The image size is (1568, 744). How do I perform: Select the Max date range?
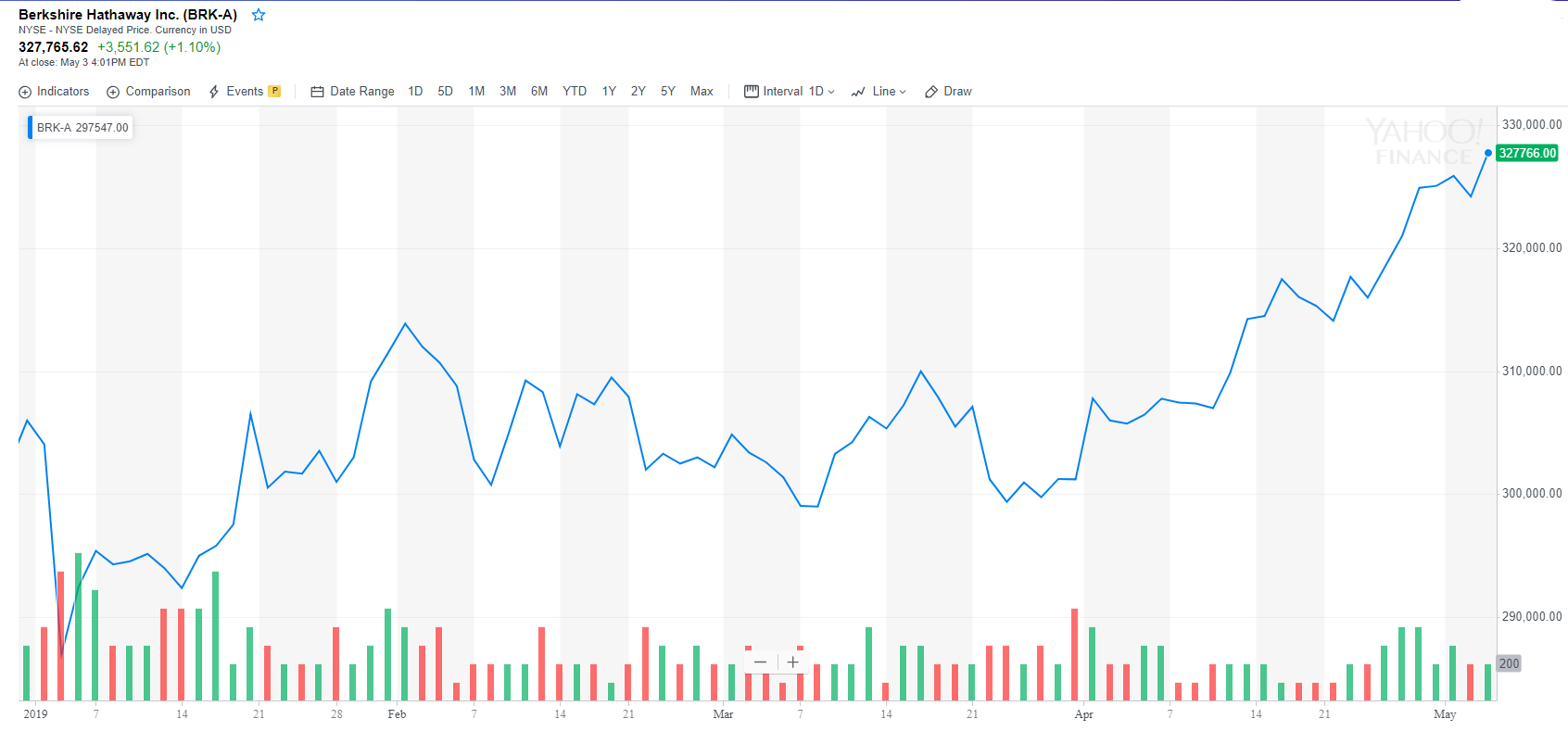[702, 92]
